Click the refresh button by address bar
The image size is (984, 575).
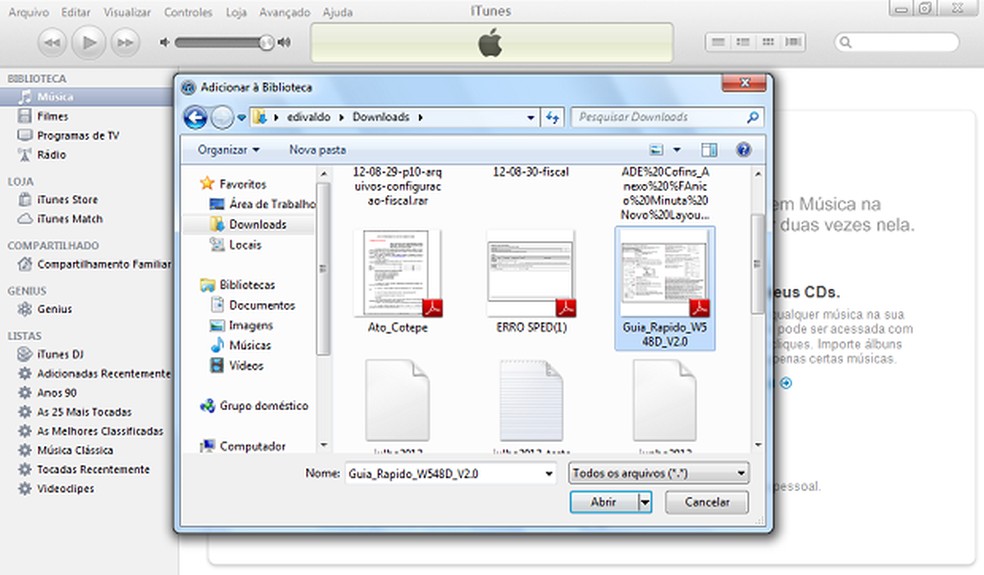click(x=552, y=117)
